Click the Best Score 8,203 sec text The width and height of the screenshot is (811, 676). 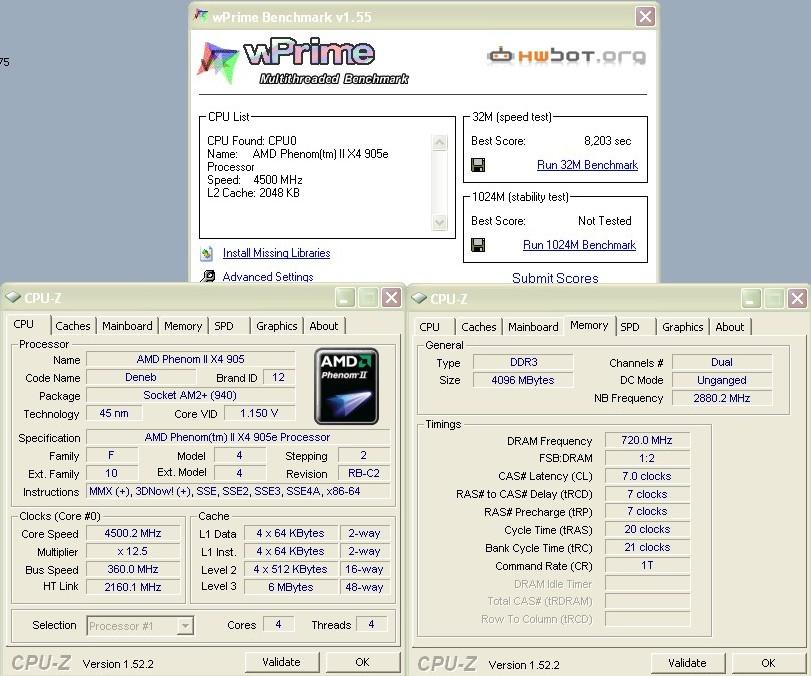(608, 141)
